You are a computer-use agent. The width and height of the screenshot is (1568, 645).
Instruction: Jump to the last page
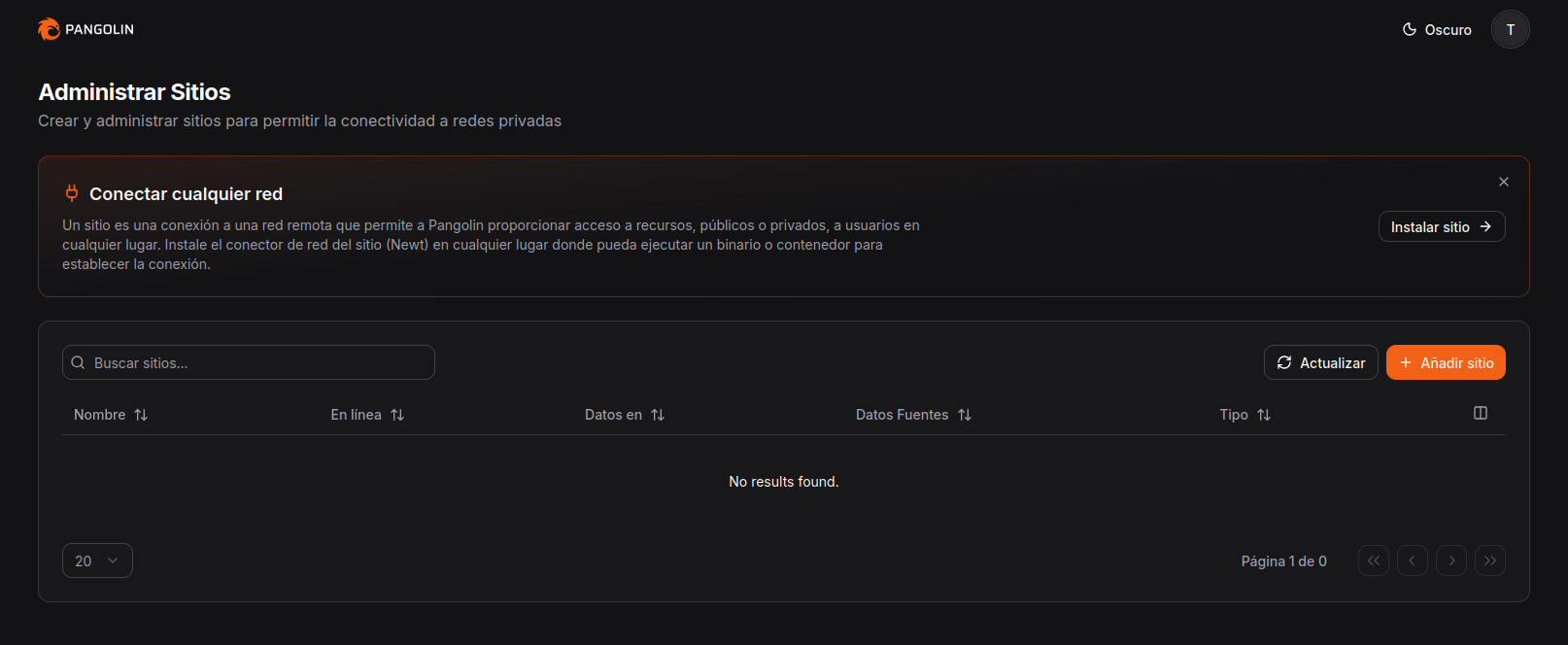point(1489,560)
